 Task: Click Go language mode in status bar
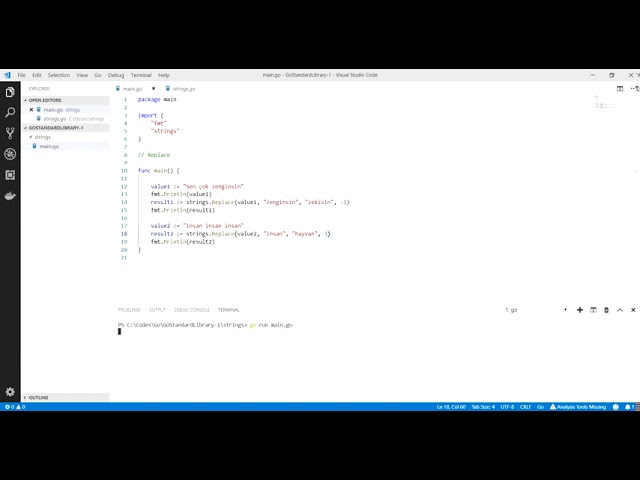[540, 407]
